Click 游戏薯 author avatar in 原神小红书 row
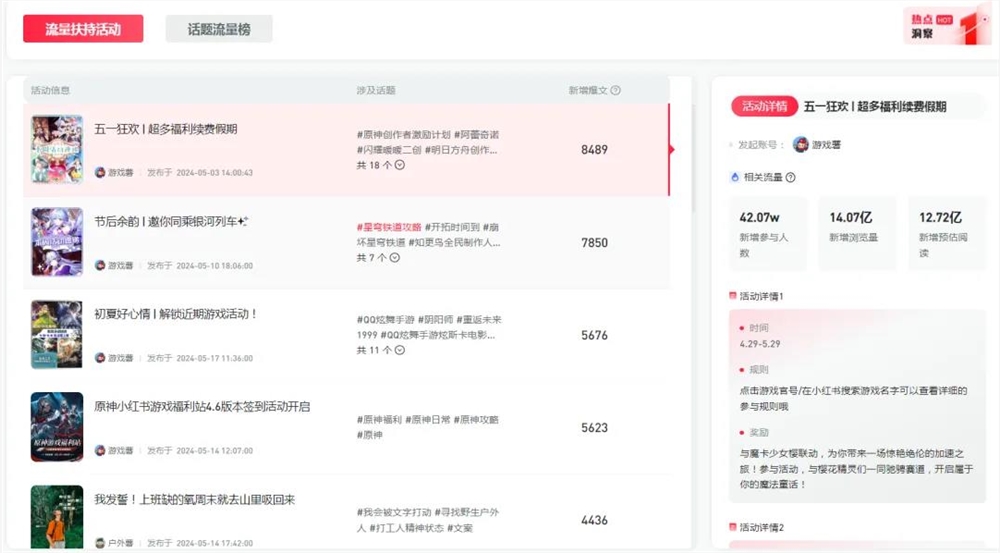The height and width of the screenshot is (553, 1000). (99, 450)
